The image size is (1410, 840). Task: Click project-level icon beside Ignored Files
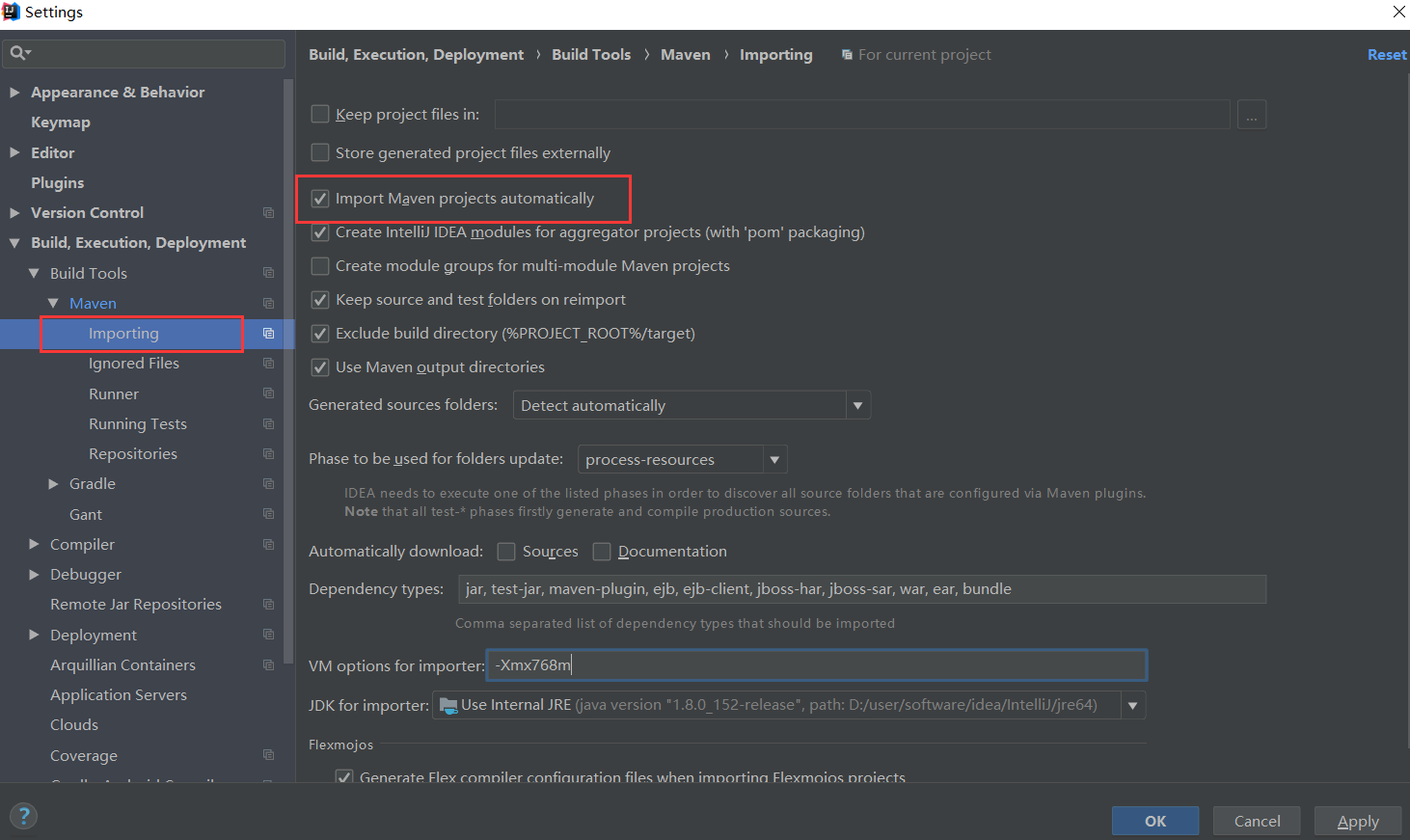269,364
